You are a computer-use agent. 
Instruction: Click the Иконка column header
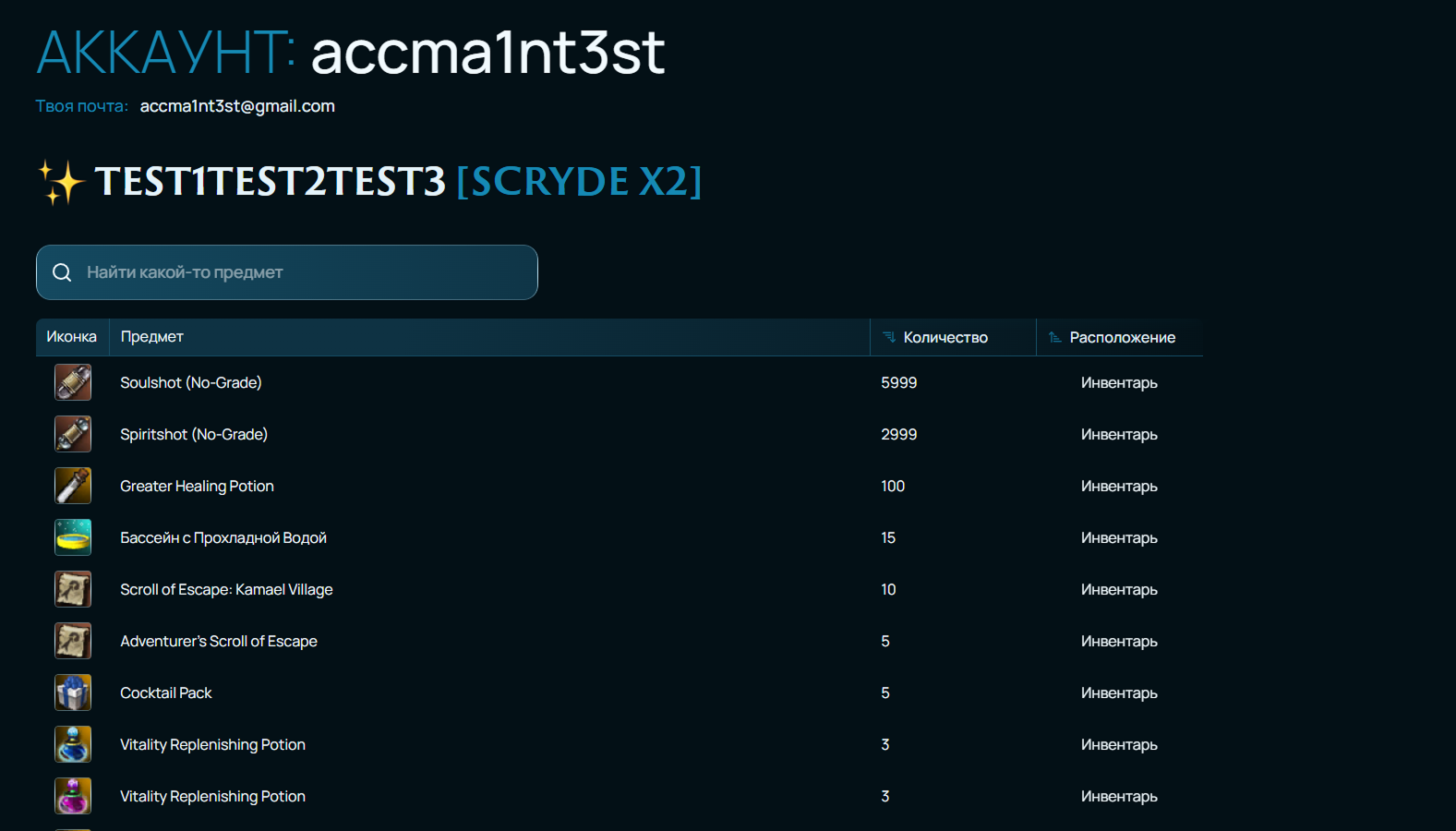point(71,337)
